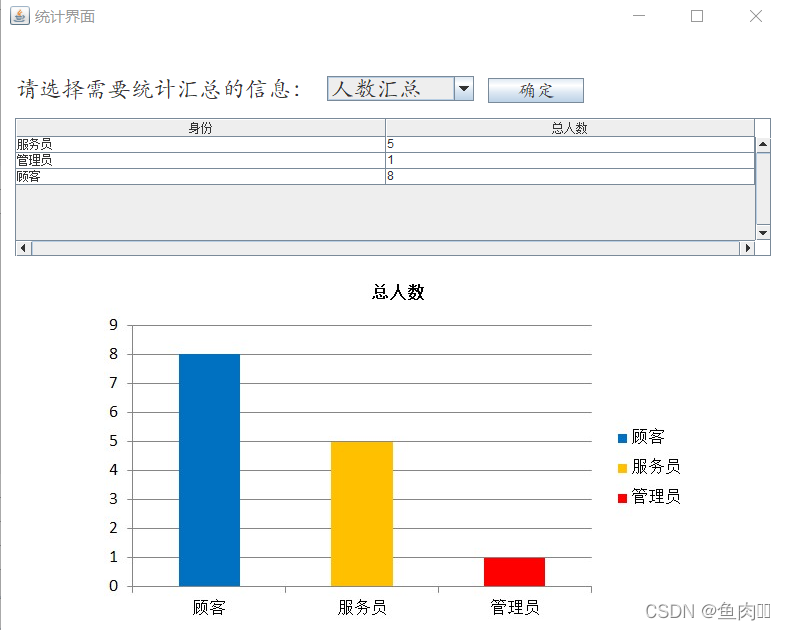Open the 人数汇总 statistics dropdown
The image size is (785, 630).
tap(400, 89)
